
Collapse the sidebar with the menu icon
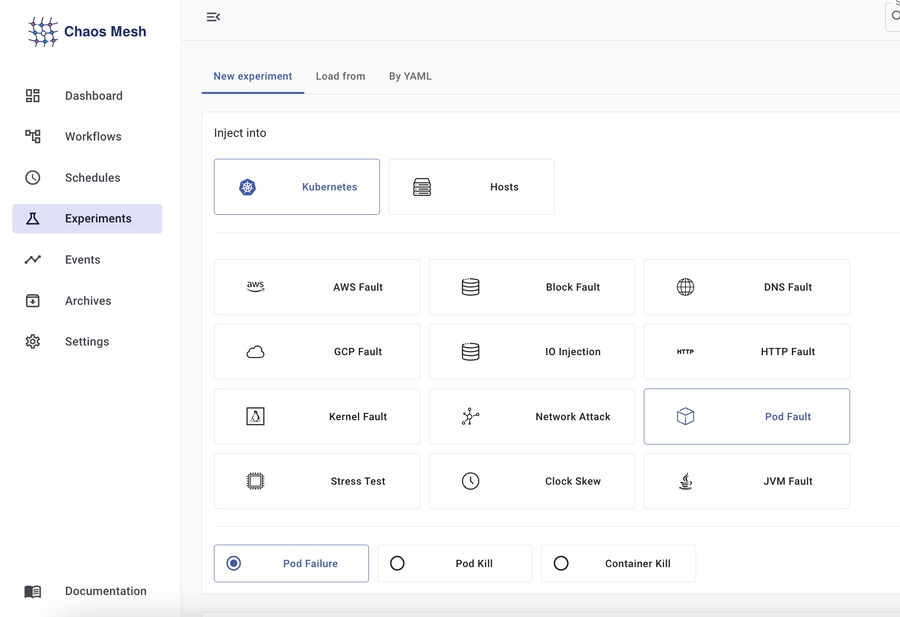(x=213, y=17)
